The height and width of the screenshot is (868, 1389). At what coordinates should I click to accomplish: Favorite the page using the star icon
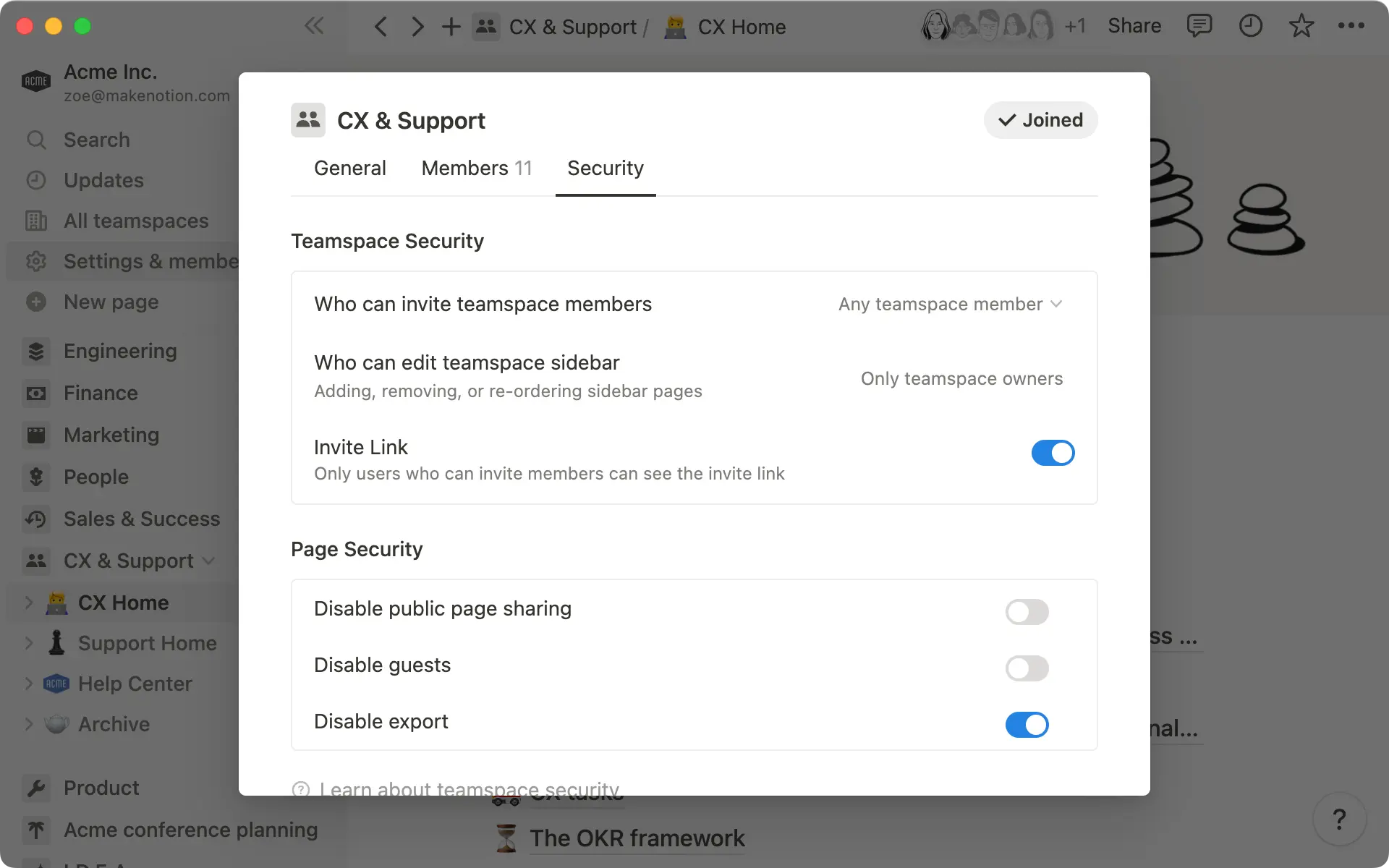point(1301,26)
